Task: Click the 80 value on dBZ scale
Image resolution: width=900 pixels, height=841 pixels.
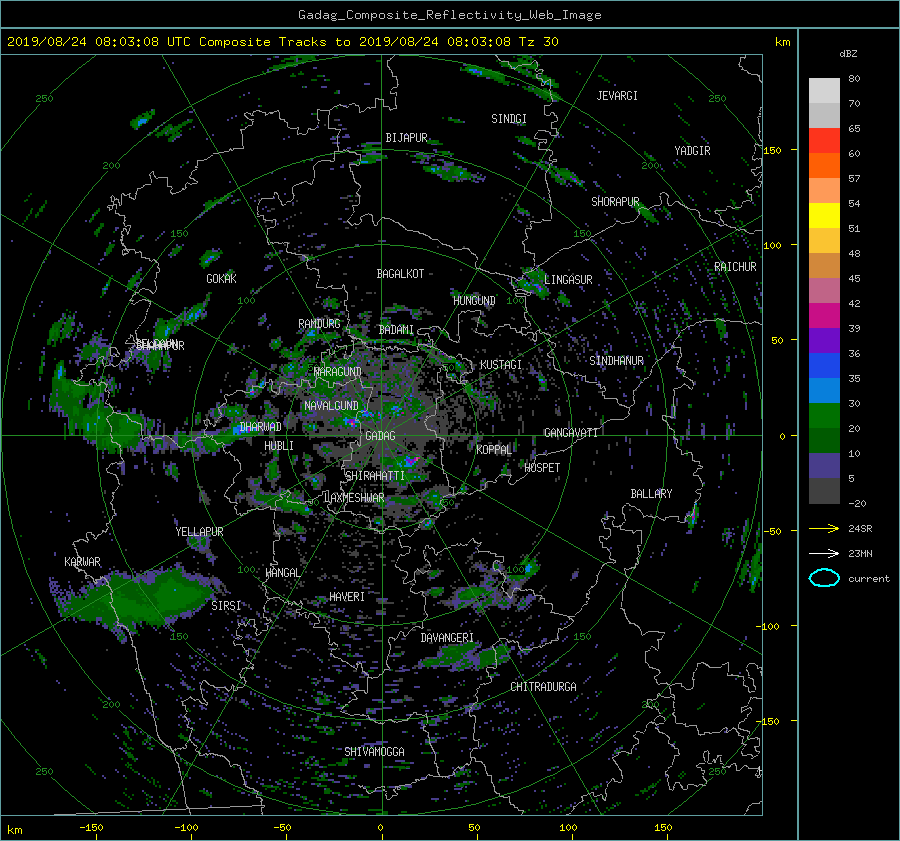Action: click(x=854, y=79)
